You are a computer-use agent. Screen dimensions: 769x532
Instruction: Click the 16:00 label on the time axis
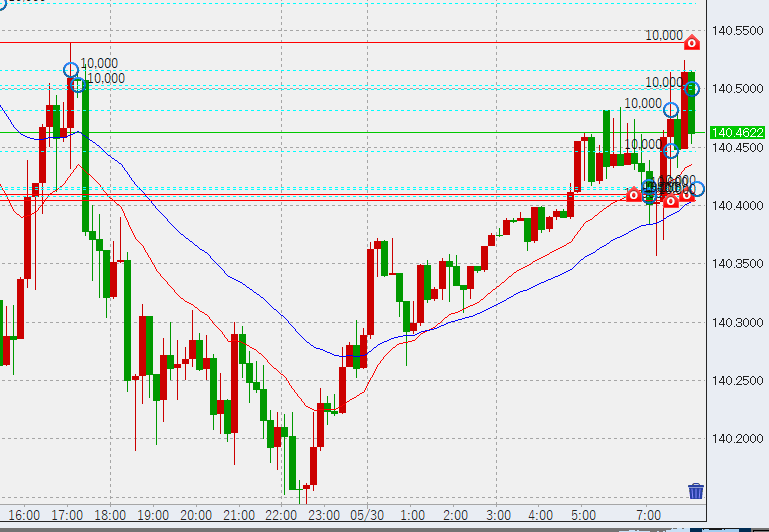tap(23, 515)
